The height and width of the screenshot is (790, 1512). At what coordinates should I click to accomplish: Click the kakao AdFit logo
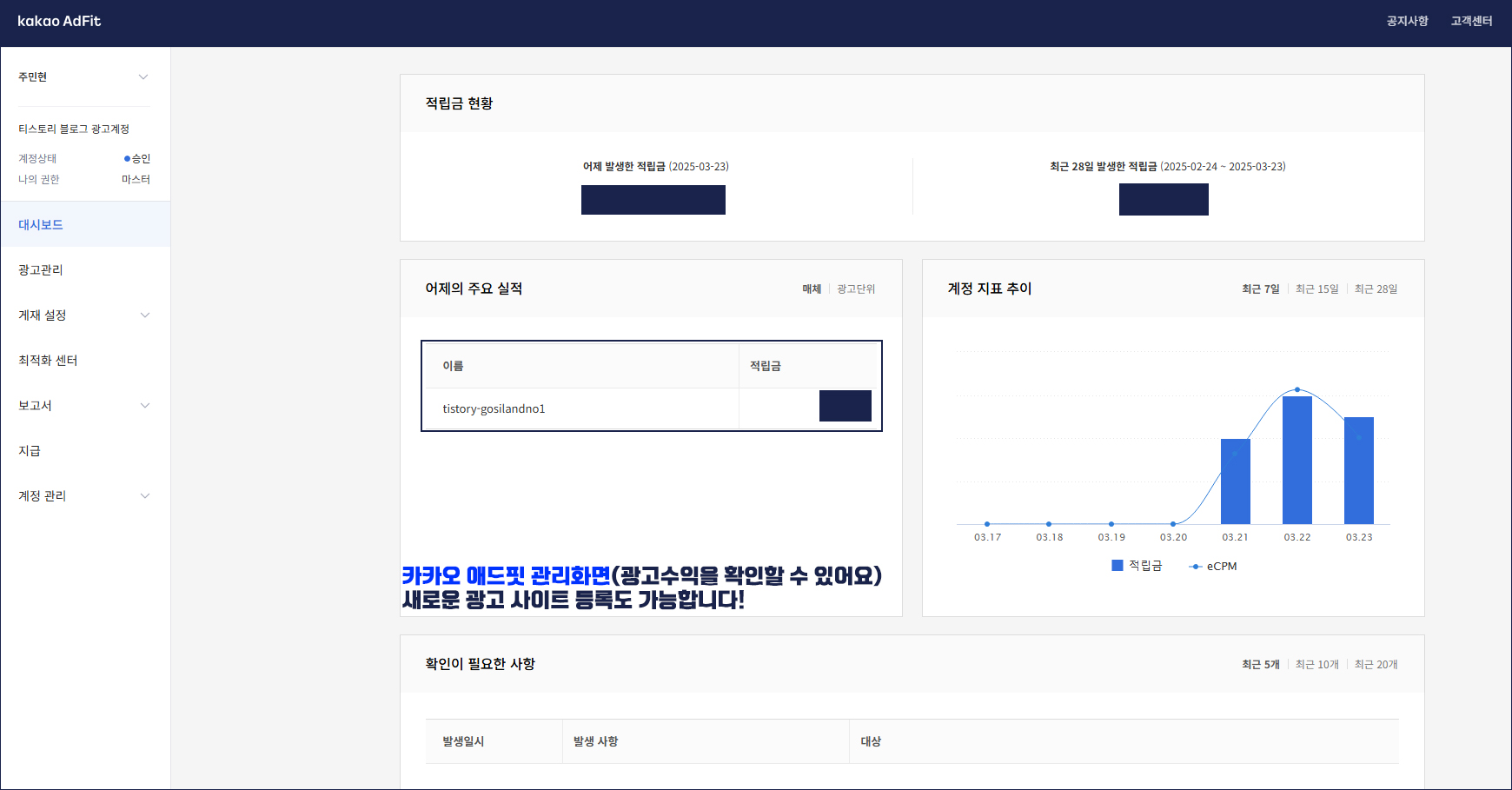59,21
